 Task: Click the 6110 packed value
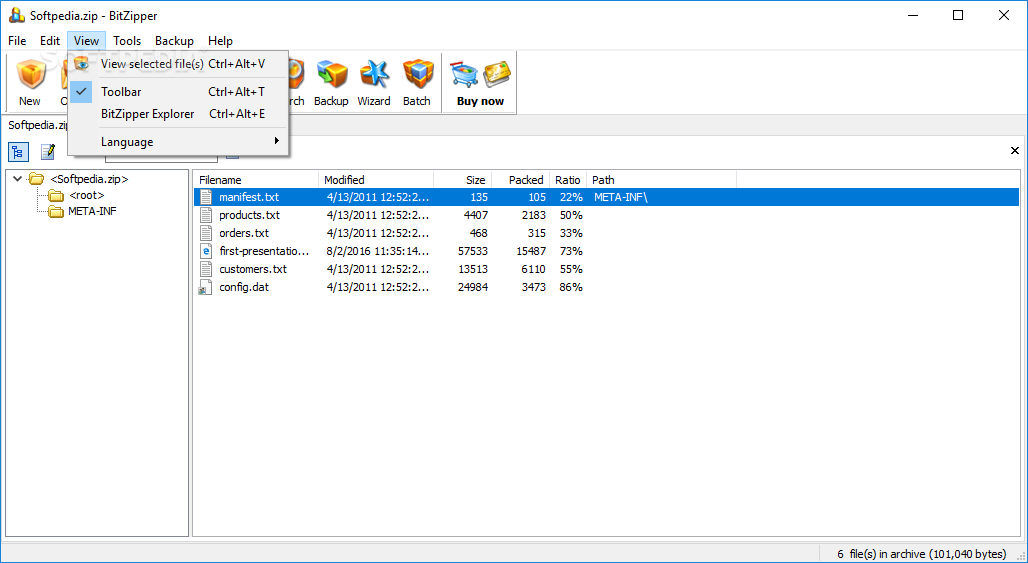click(x=534, y=269)
